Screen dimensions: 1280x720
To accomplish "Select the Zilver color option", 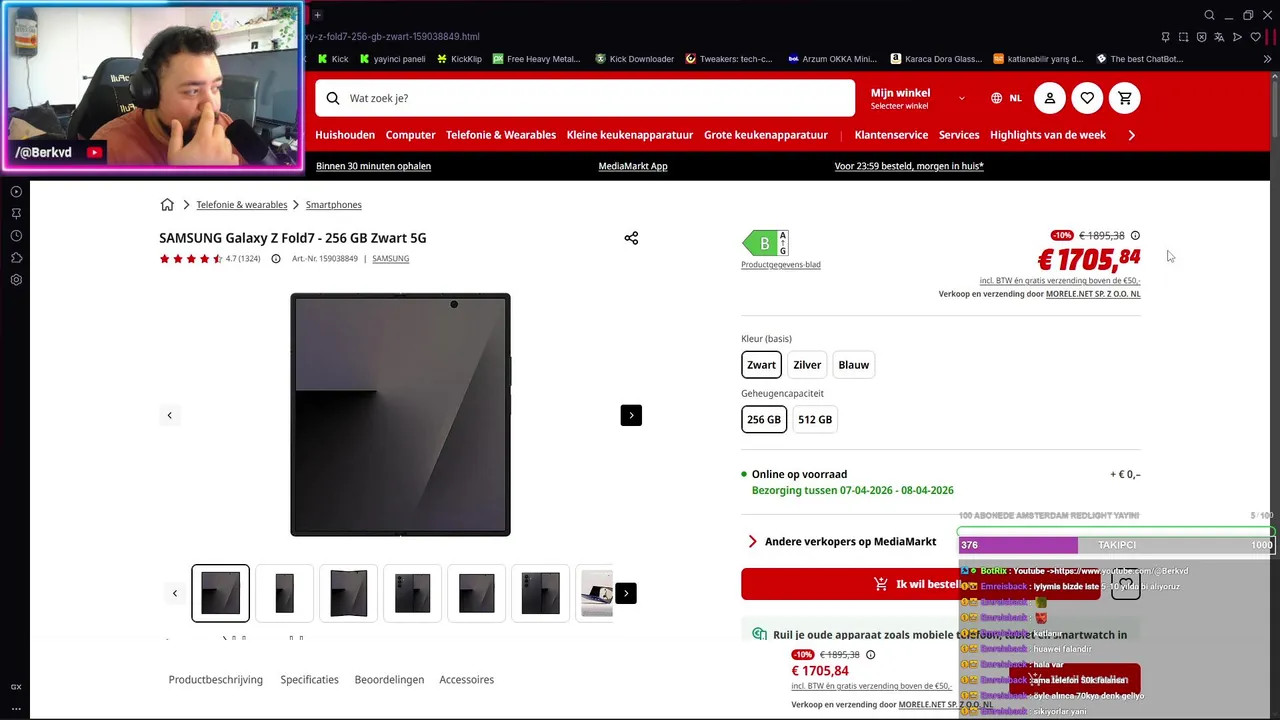I will coord(807,365).
